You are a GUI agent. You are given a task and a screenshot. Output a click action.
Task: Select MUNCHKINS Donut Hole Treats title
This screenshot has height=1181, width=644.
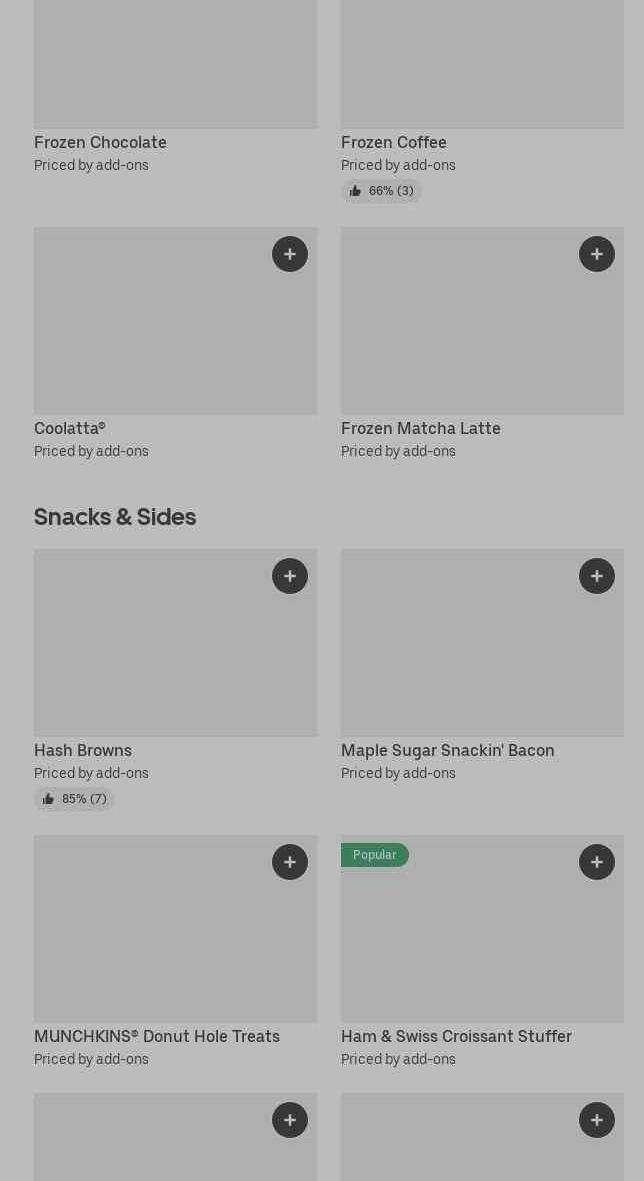pos(156,1036)
